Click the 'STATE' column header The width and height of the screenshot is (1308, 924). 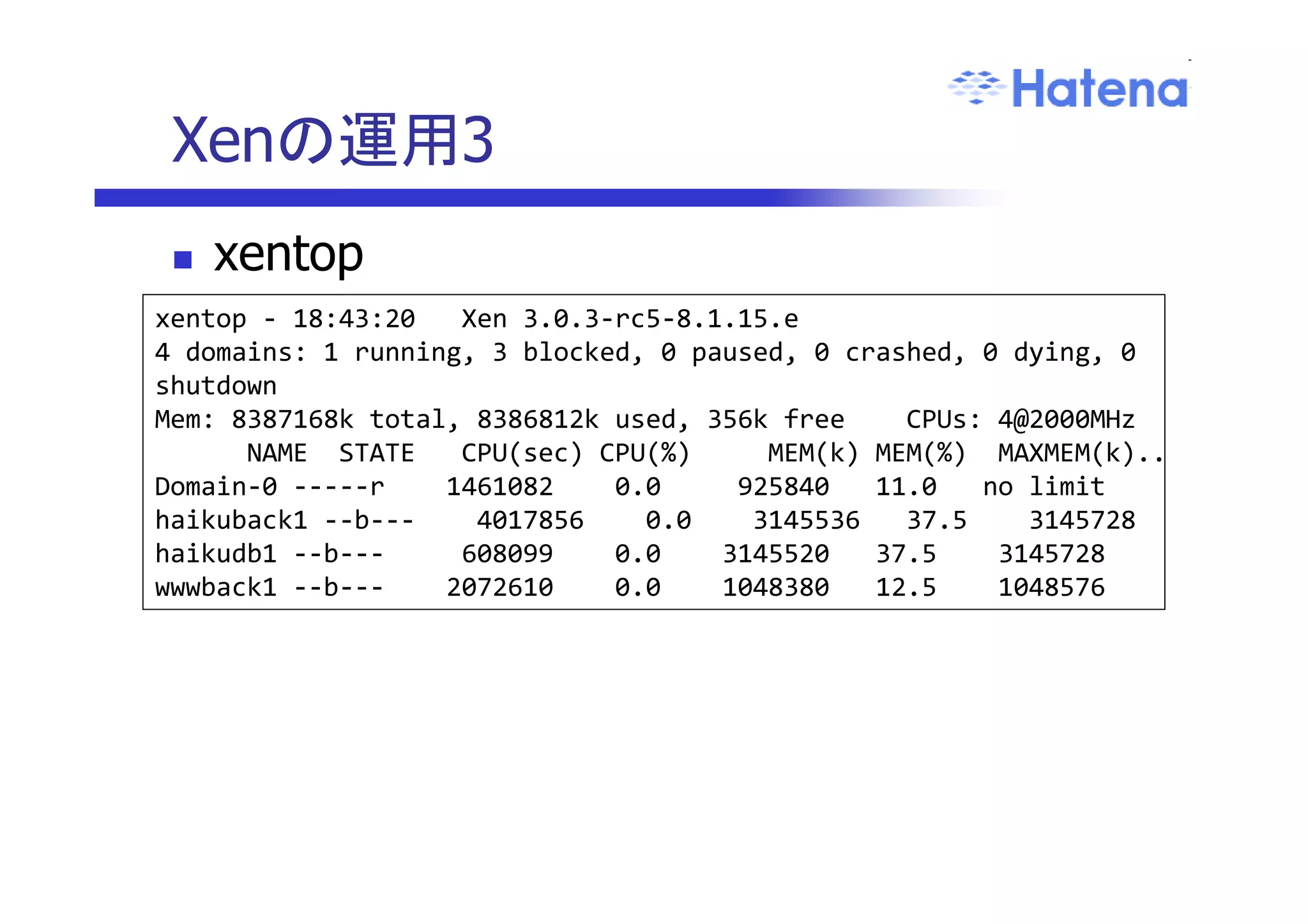click(376, 453)
